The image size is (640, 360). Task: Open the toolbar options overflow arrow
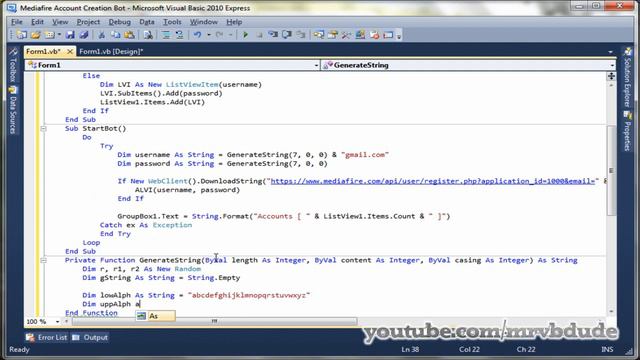click(399, 36)
